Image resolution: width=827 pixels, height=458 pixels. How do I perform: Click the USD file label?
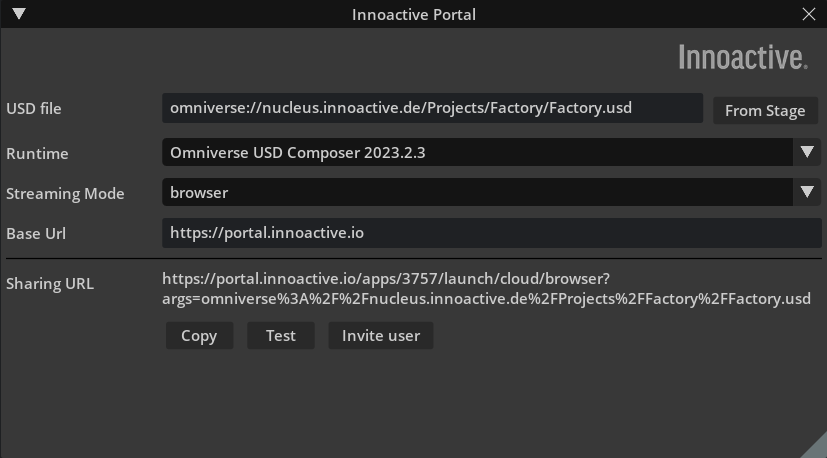34,109
